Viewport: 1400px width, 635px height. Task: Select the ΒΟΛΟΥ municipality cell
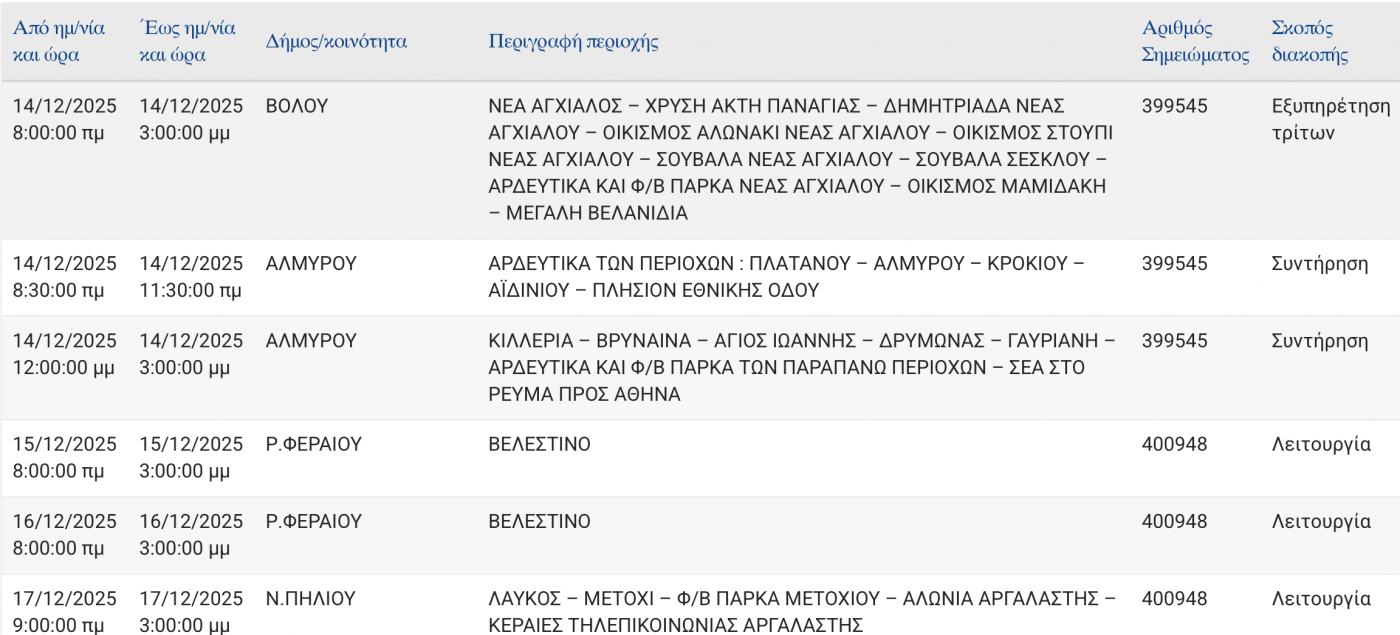(x=297, y=106)
